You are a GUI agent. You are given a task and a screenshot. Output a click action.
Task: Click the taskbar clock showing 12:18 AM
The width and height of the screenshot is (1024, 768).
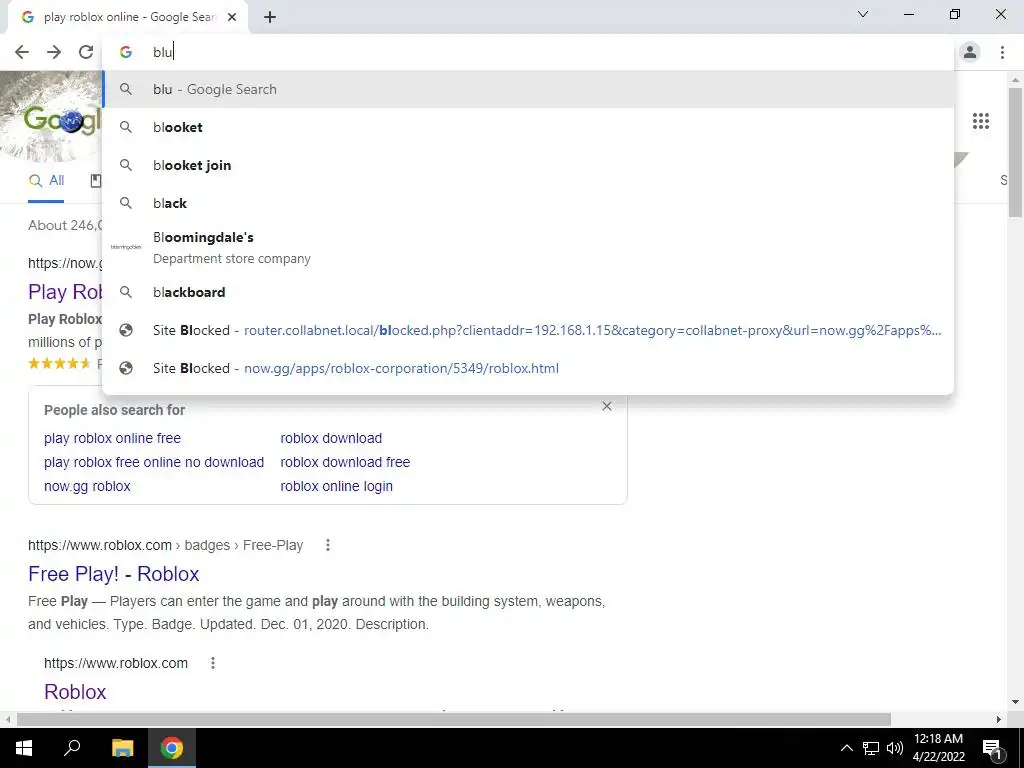(938, 748)
